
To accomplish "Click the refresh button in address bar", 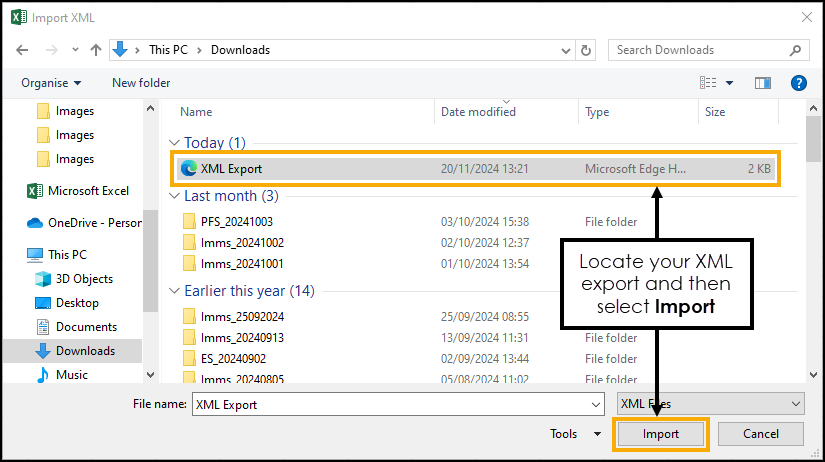I will (x=587, y=49).
